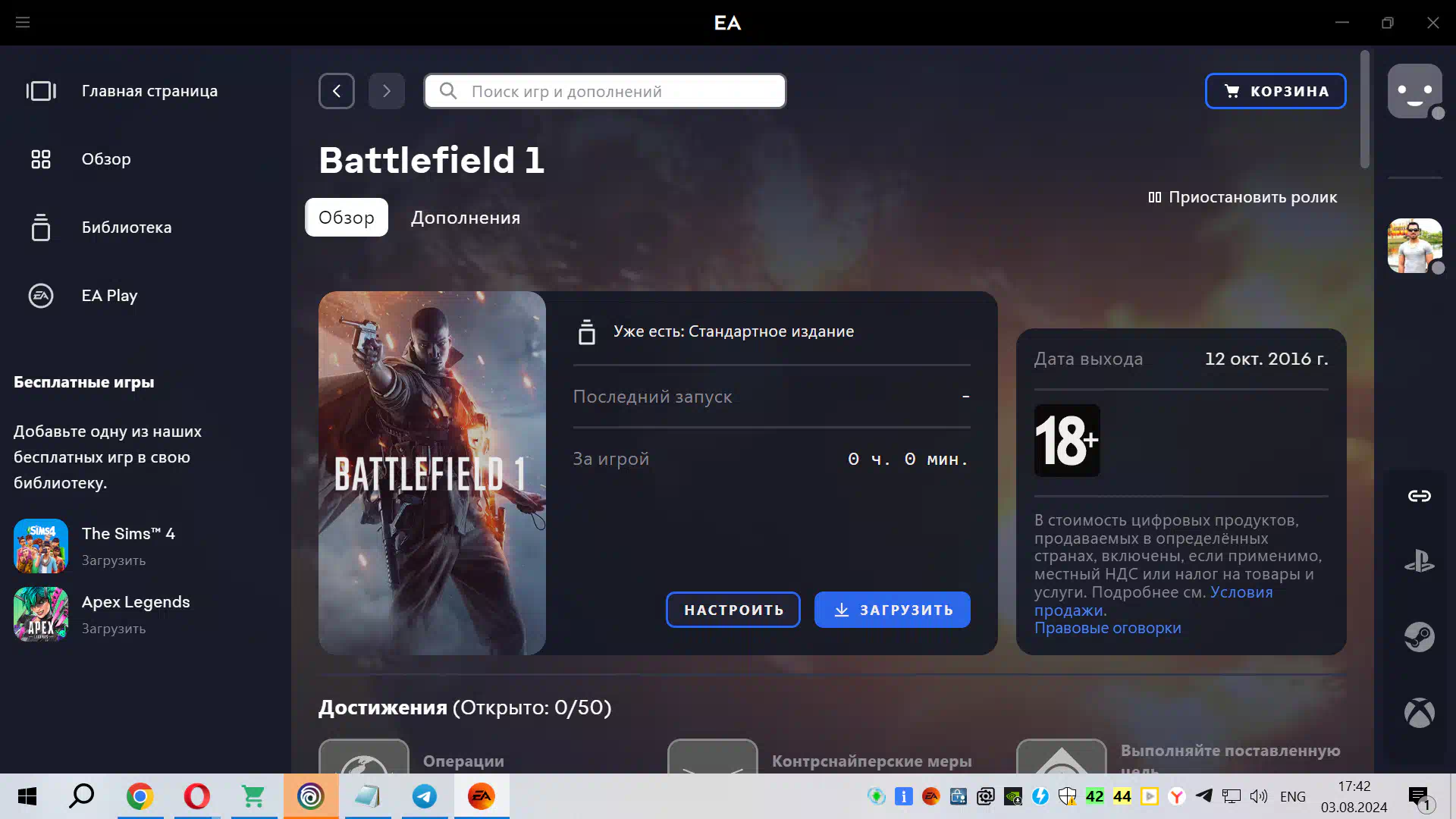Click the Контрснайперские меры achievement title
1456x819 pixels.
[x=872, y=761]
